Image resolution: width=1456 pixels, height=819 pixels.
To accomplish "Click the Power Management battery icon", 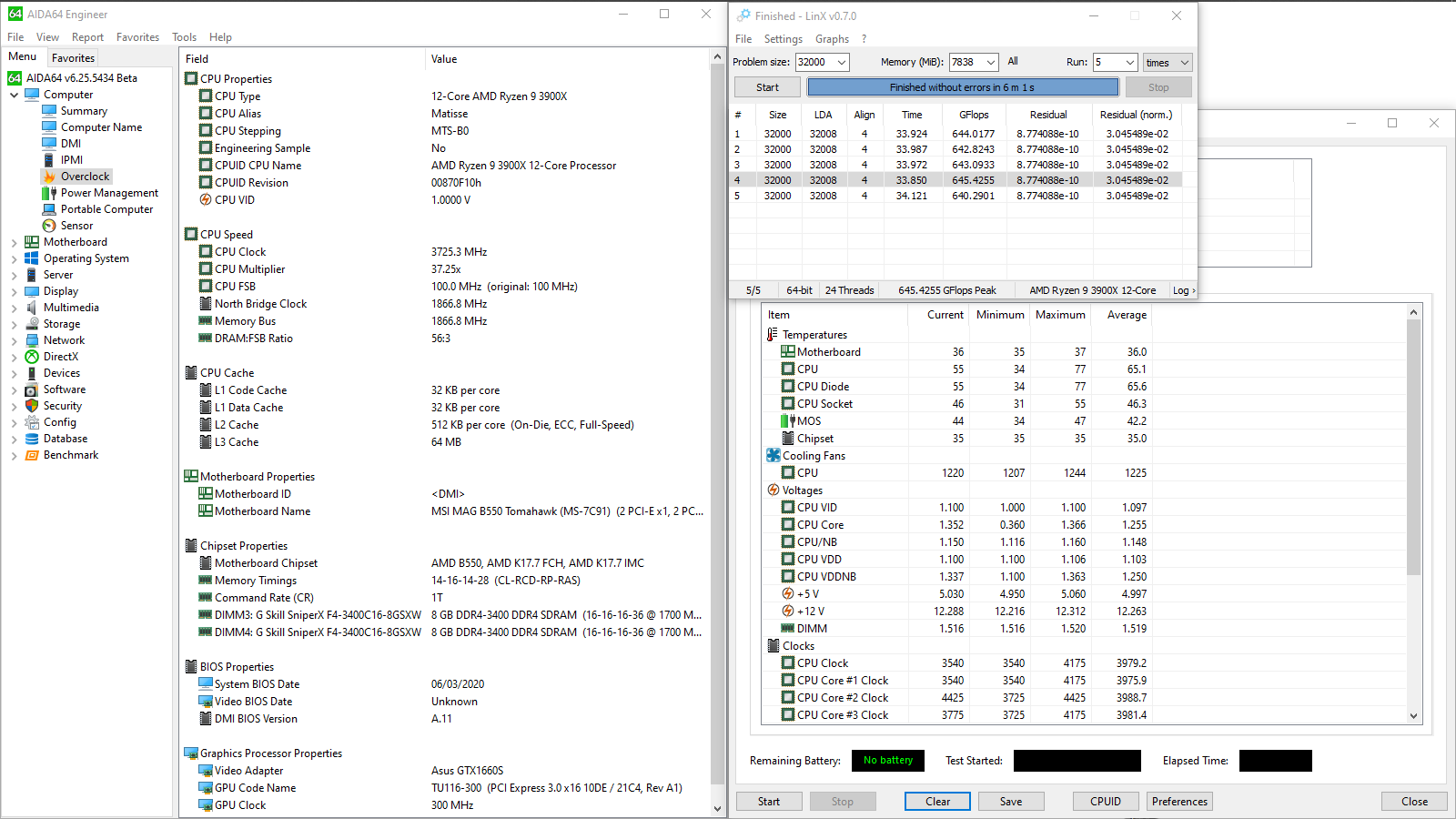I will pyautogui.click(x=49, y=193).
